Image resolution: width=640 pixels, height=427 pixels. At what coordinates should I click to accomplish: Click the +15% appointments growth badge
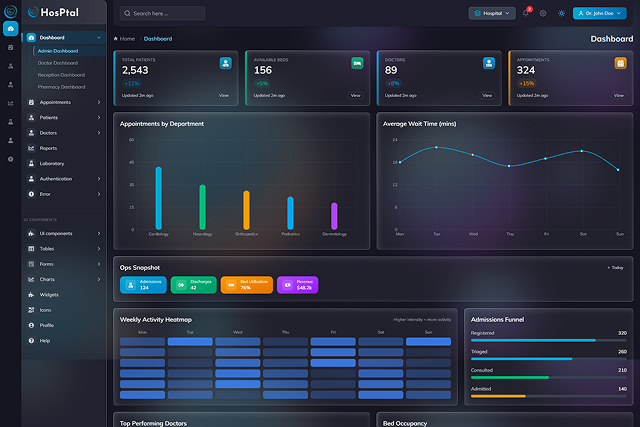(x=527, y=83)
